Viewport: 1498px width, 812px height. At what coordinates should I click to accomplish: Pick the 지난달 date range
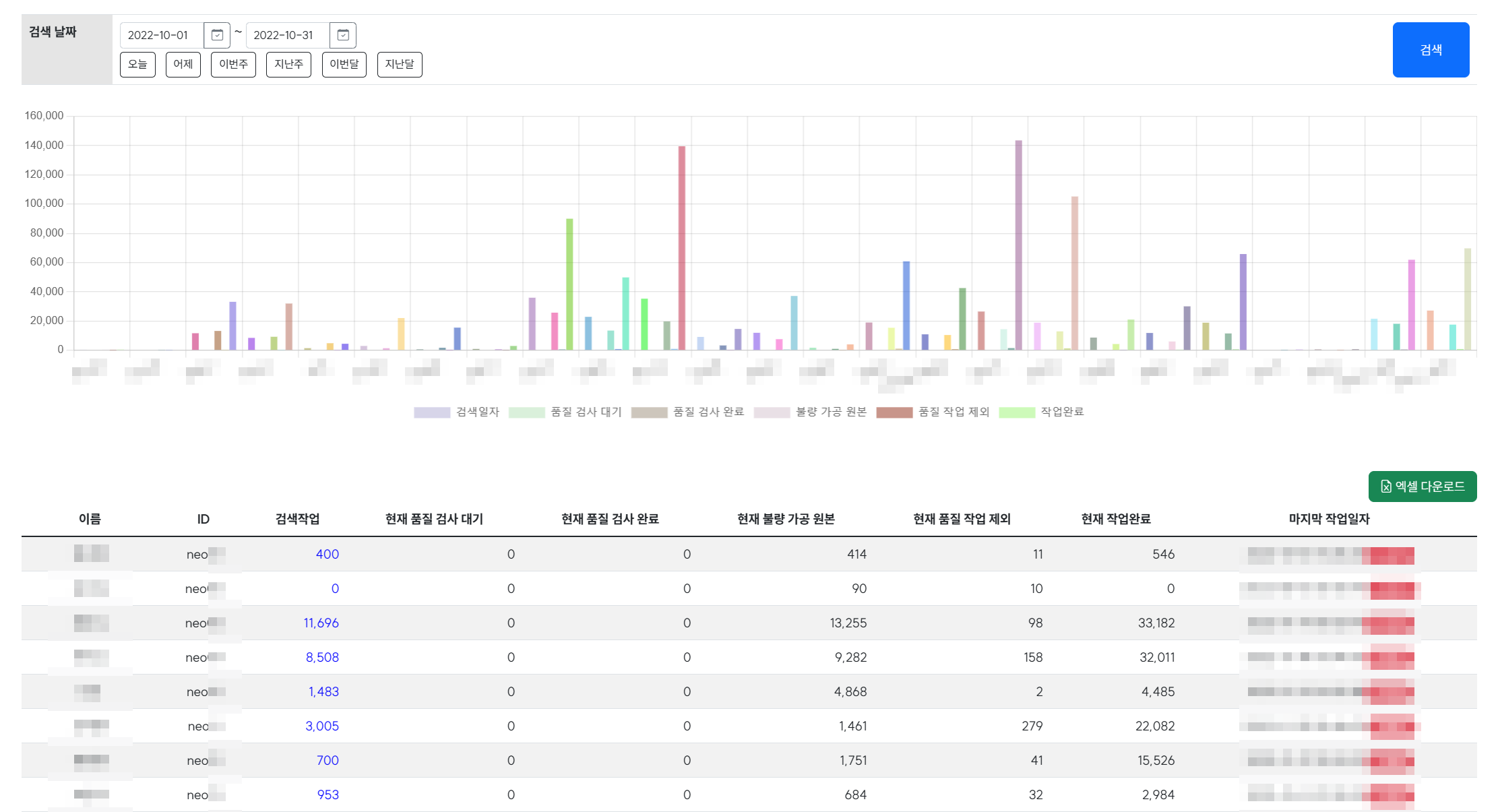(x=400, y=64)
